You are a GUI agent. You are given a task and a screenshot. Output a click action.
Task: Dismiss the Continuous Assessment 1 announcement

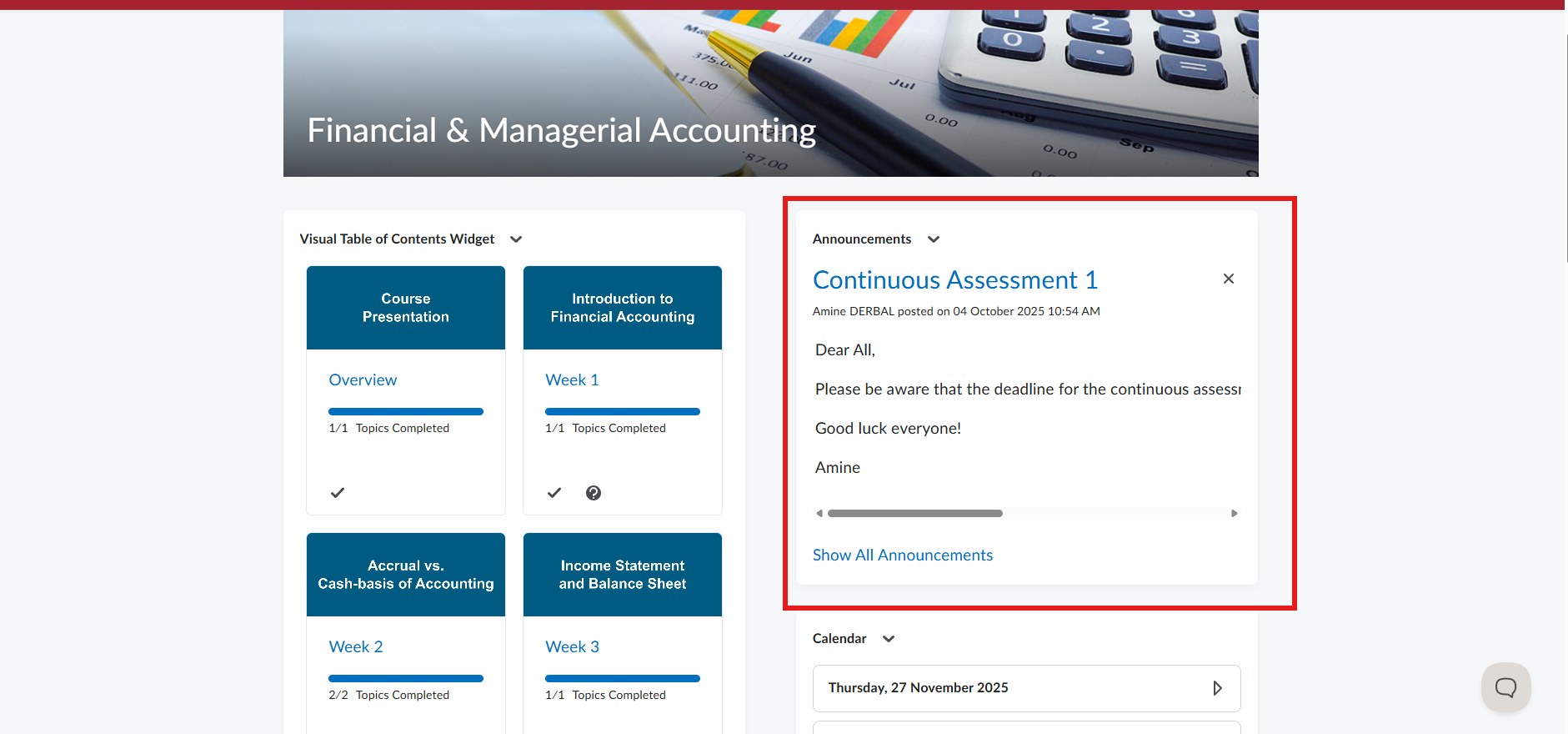tap(1228, 279)
